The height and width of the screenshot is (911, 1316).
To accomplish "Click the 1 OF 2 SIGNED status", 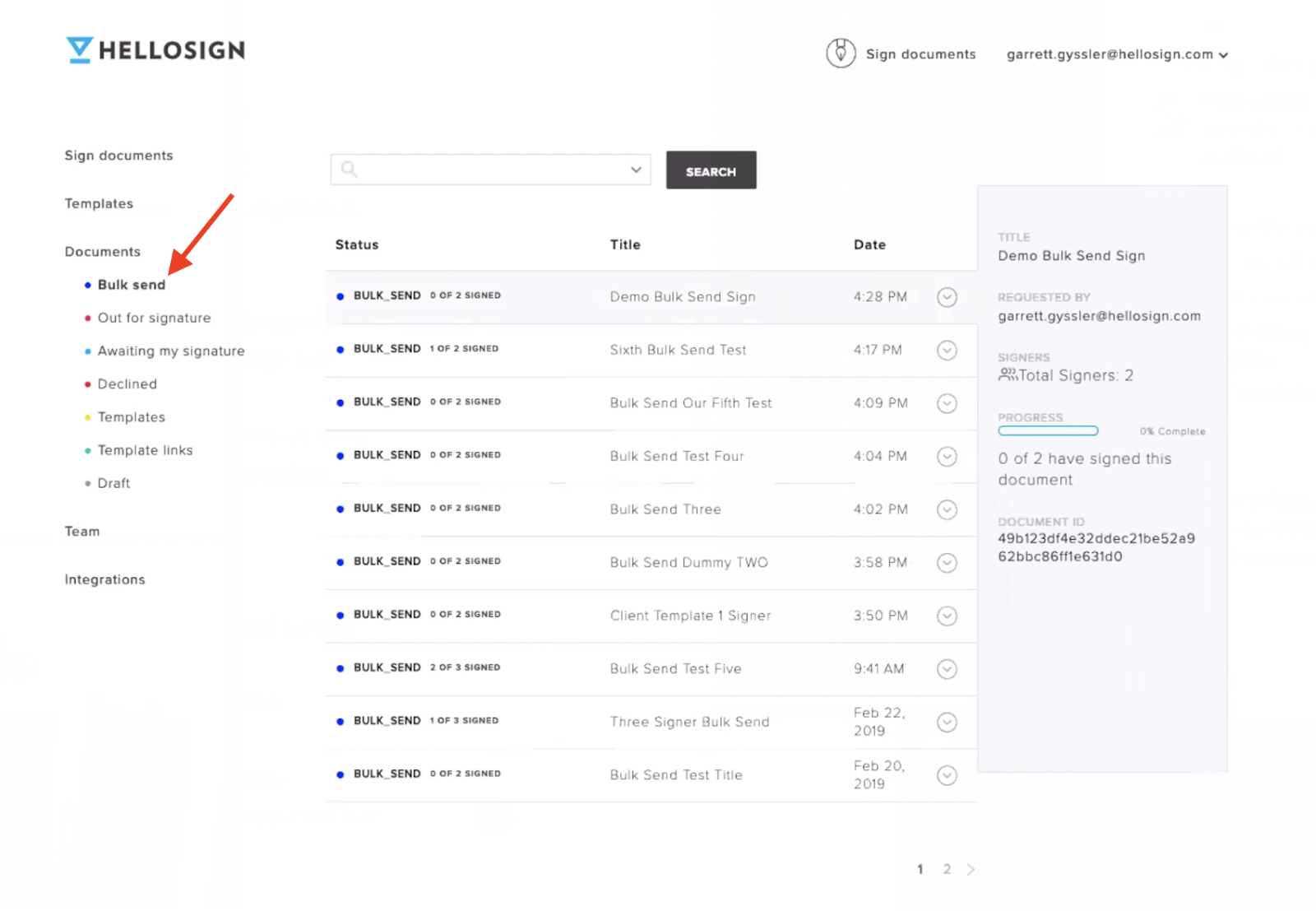I will [x=464, y=349].
